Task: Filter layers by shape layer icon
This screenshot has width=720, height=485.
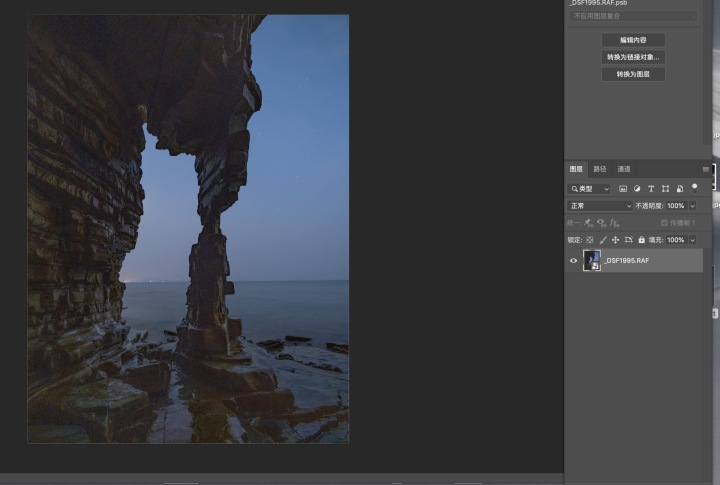Action: 665,189
